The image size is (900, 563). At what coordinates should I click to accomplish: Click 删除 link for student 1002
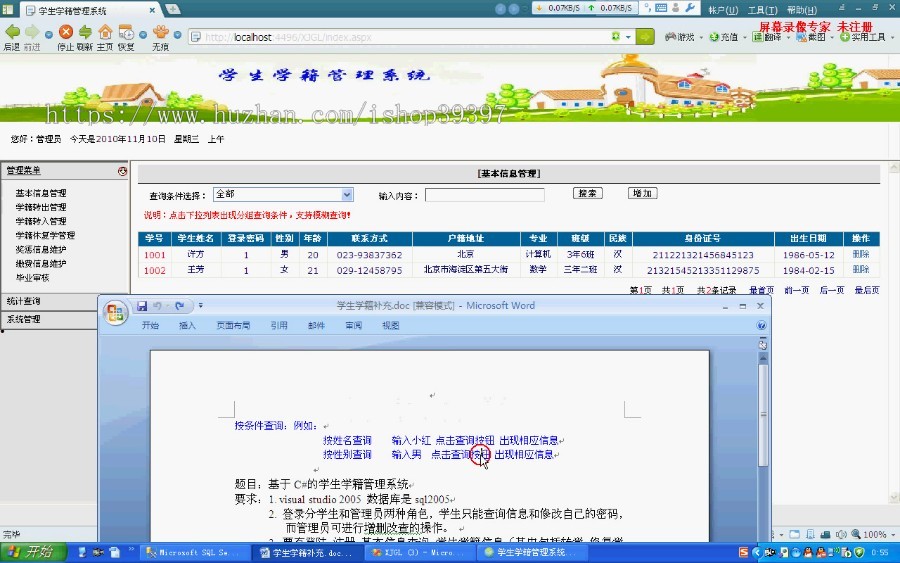point(861,269)
